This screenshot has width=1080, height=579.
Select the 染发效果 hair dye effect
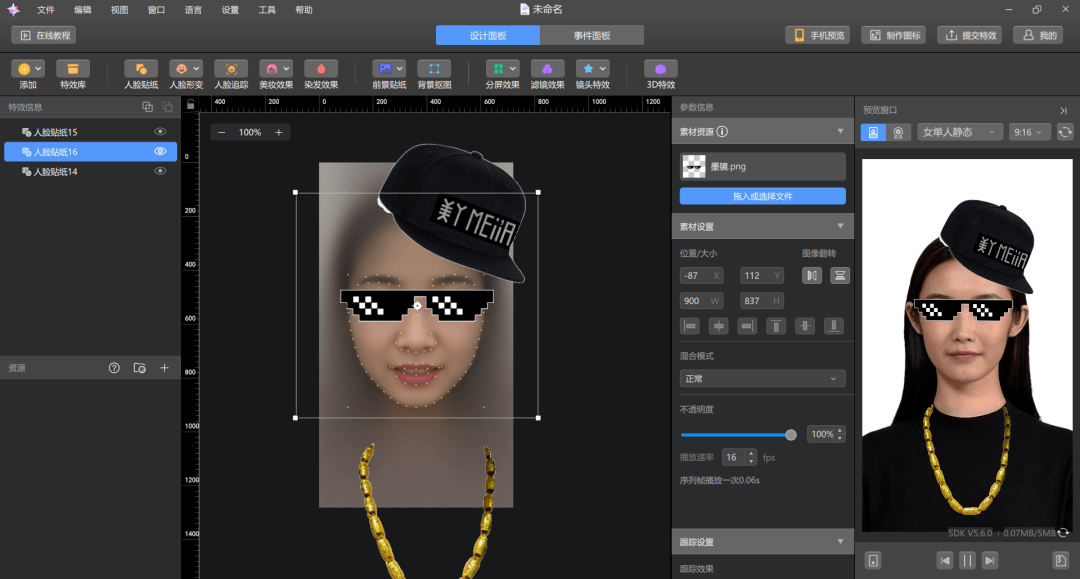321,74
